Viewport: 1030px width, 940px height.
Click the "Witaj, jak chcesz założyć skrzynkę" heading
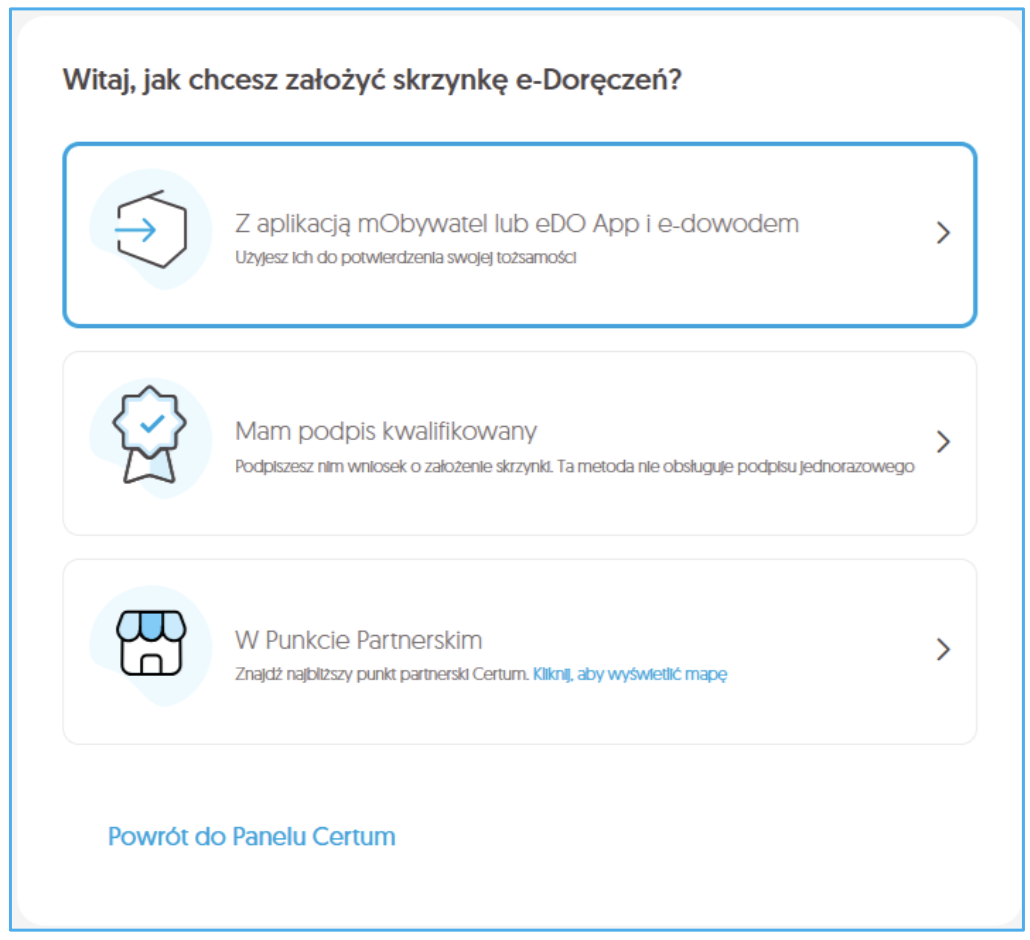point(372,80)
